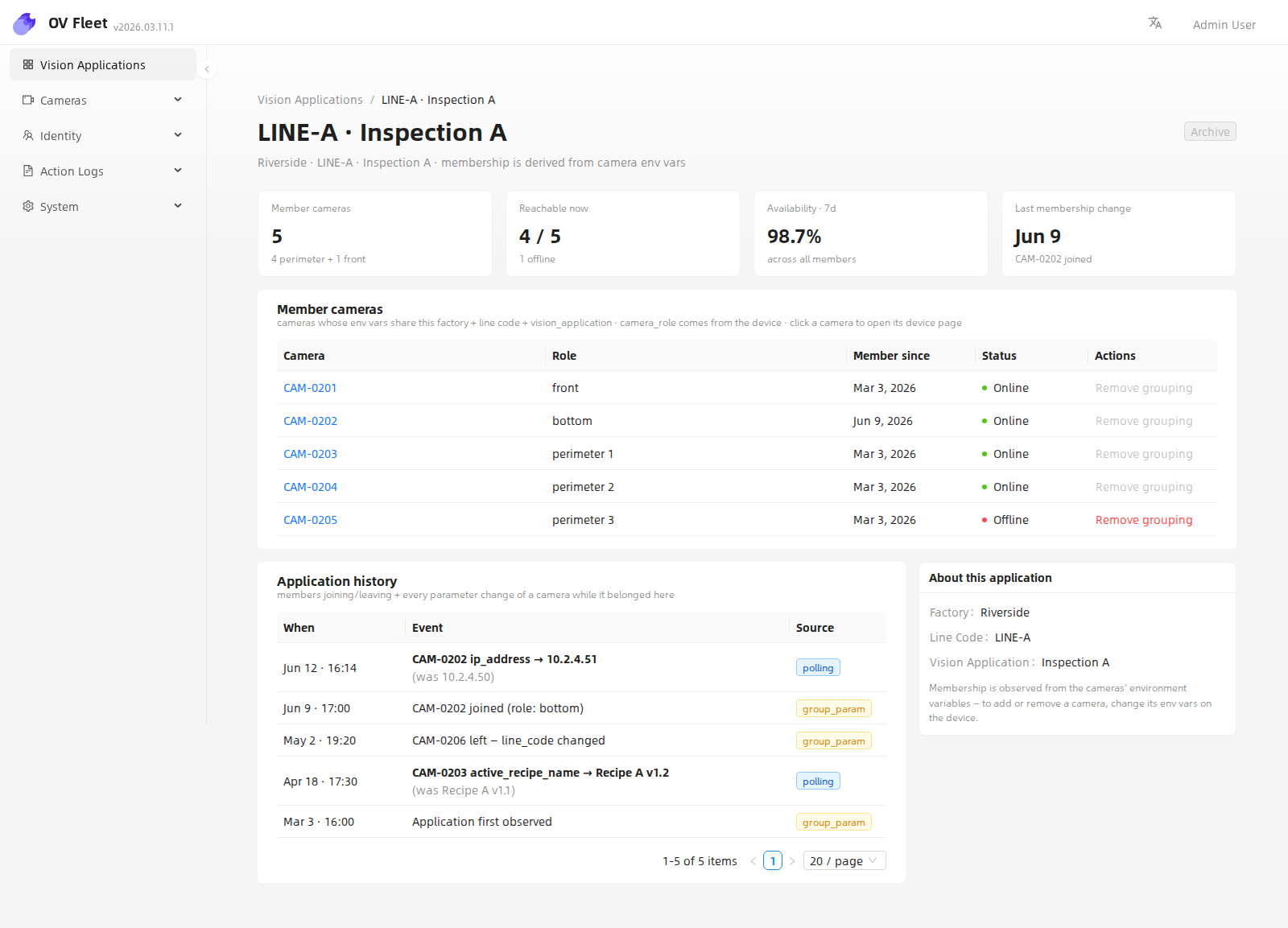
Task: Click the '1-5 of 5 items' pagination text
Action: [700, 861]
